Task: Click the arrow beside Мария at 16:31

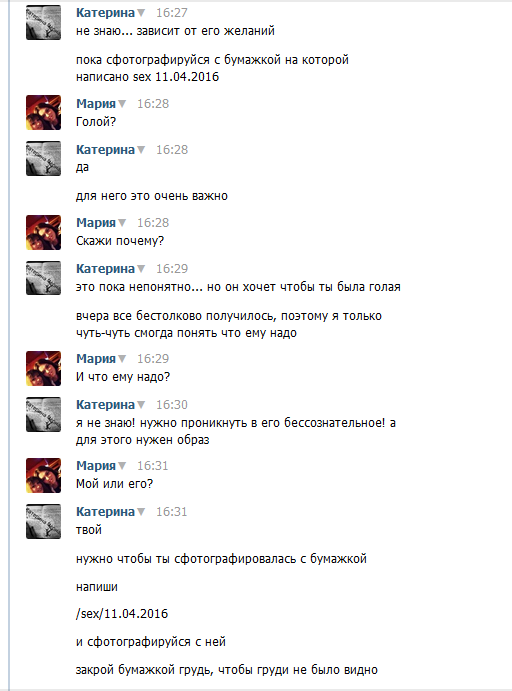Action: (122, 466)
